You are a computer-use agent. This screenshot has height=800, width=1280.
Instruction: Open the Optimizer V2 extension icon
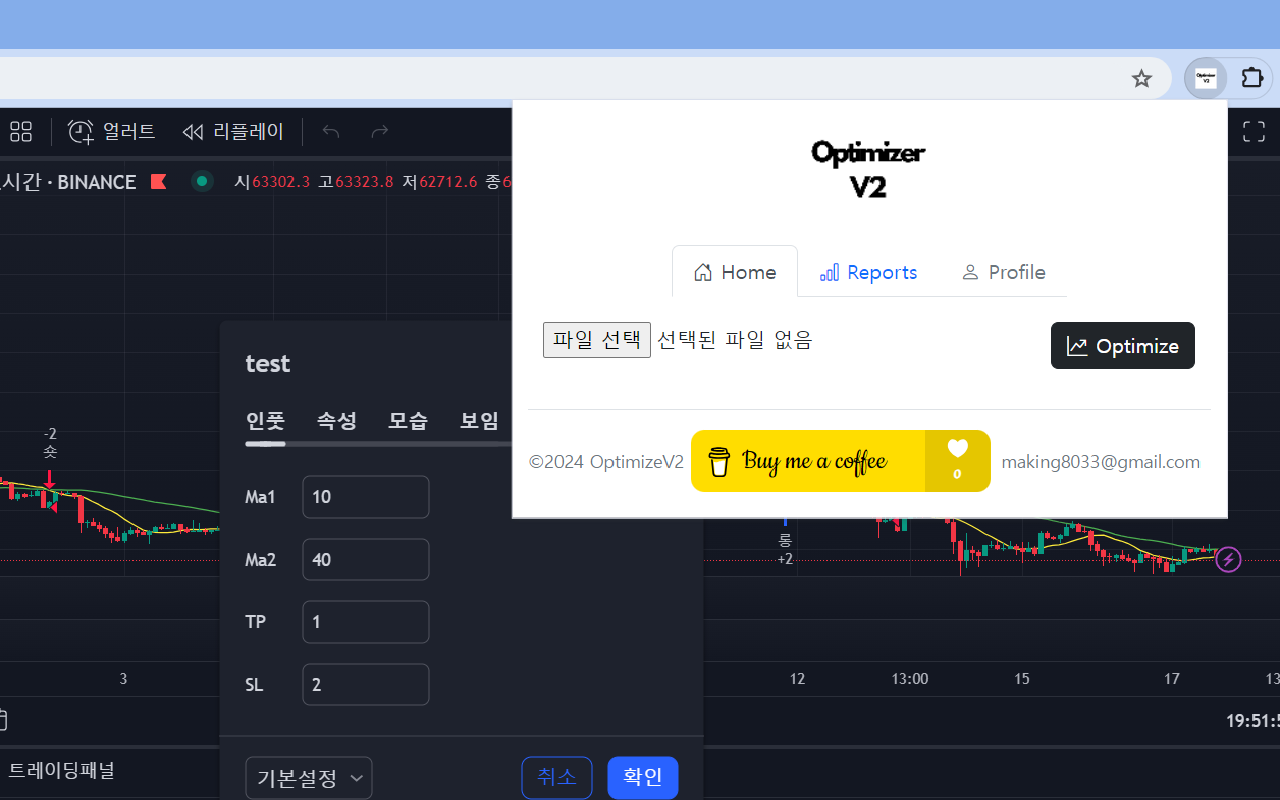pos(1205,78)
